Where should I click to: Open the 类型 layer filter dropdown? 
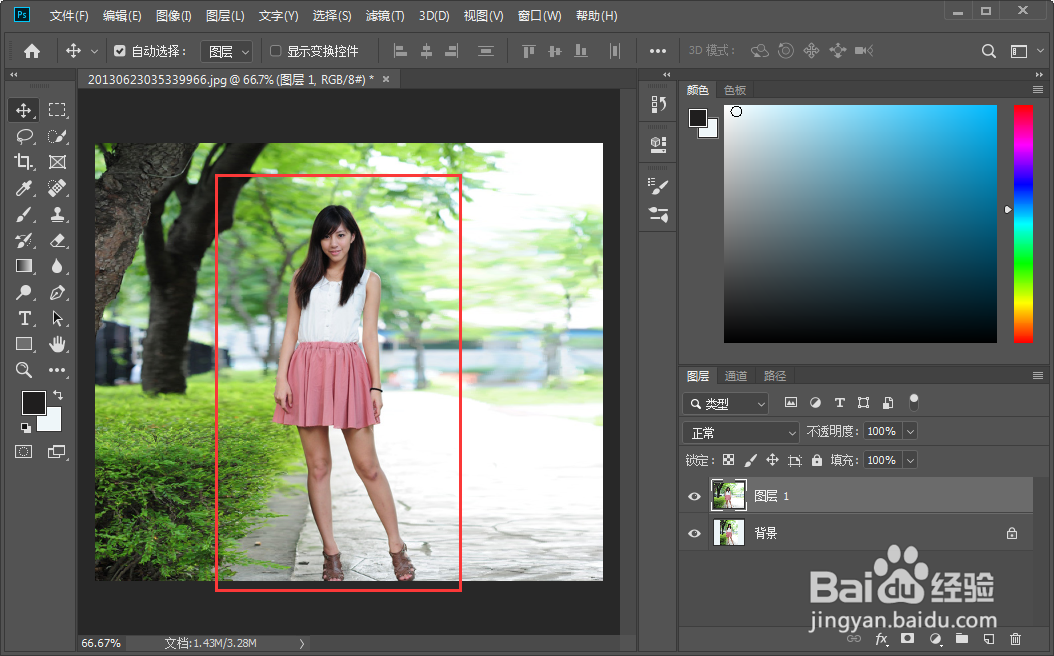[x=725, y=403]
